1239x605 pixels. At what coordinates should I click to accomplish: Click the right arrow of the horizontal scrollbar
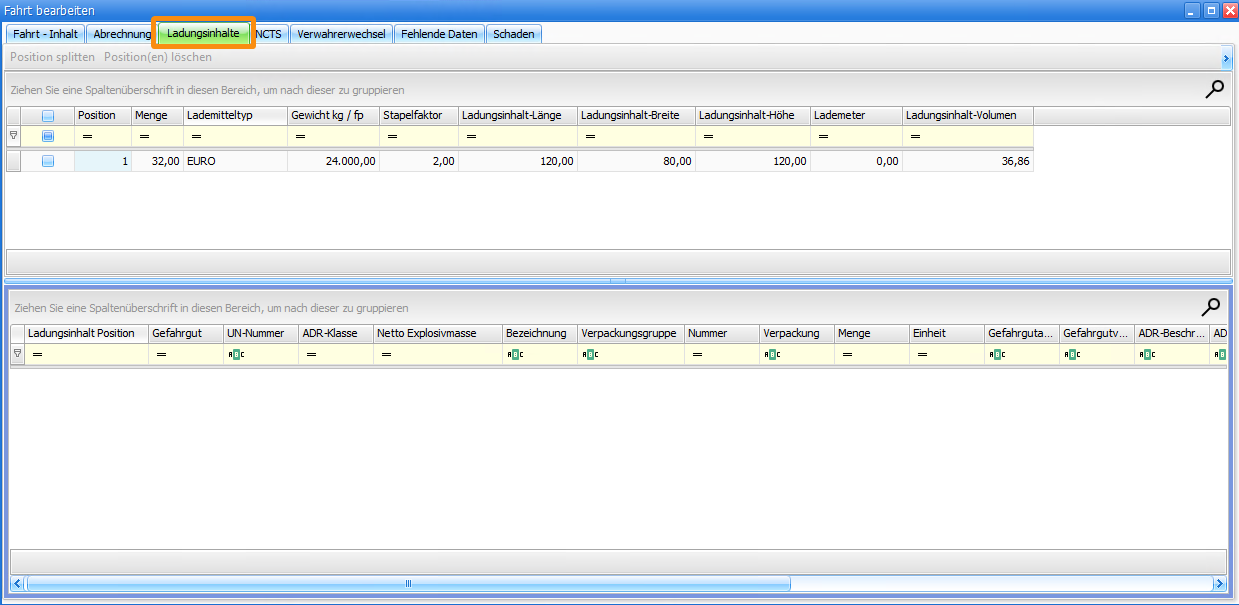tap(1219, 583)
